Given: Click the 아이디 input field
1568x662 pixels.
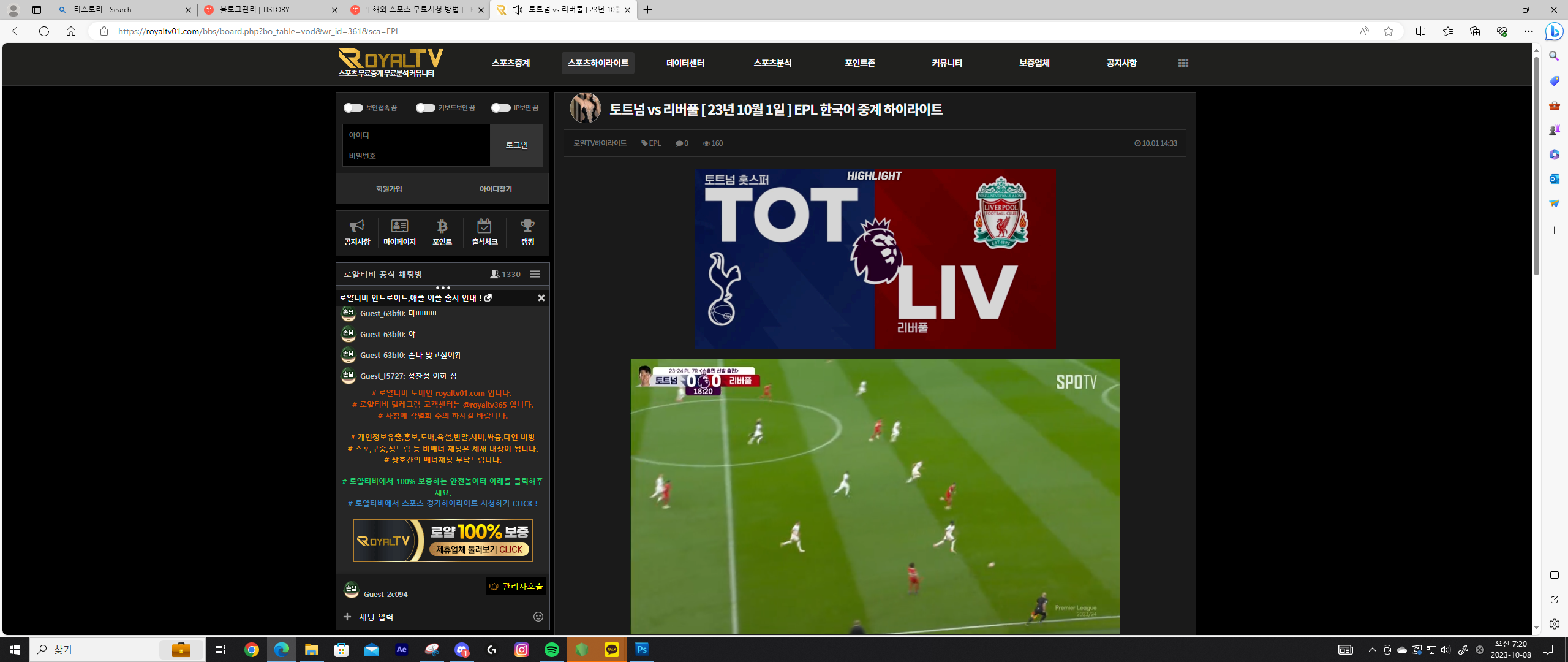Looking at the screenshot, I should pyautogui.click(x=417, y=135).
